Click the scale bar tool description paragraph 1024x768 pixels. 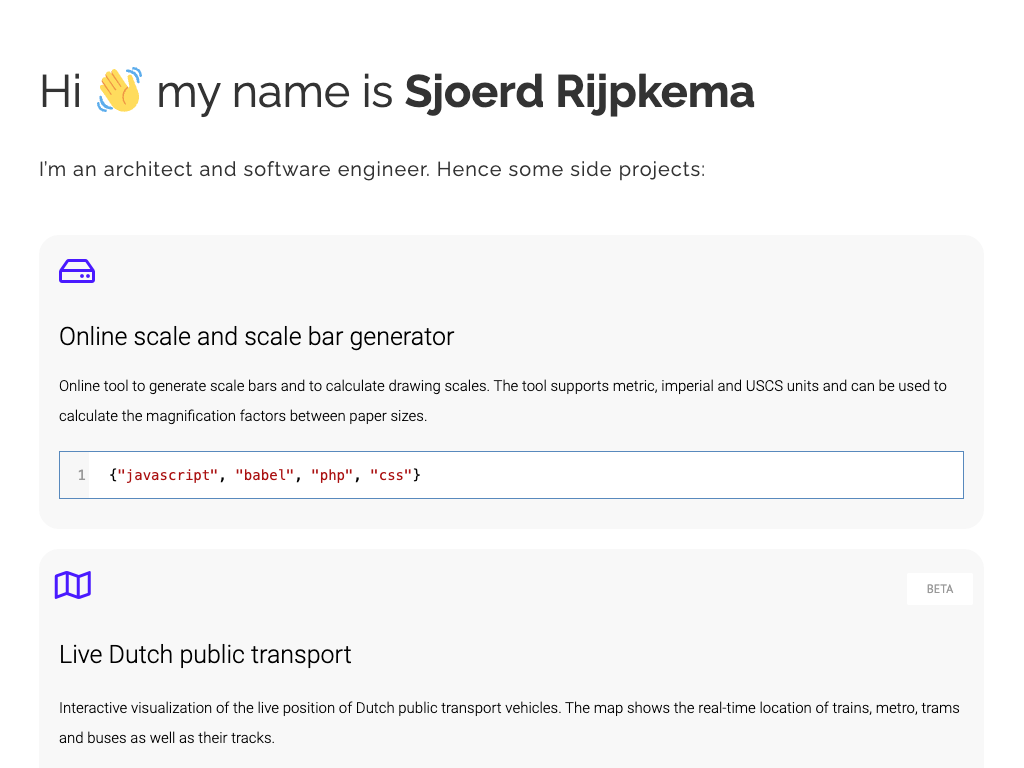pos(502,400)
